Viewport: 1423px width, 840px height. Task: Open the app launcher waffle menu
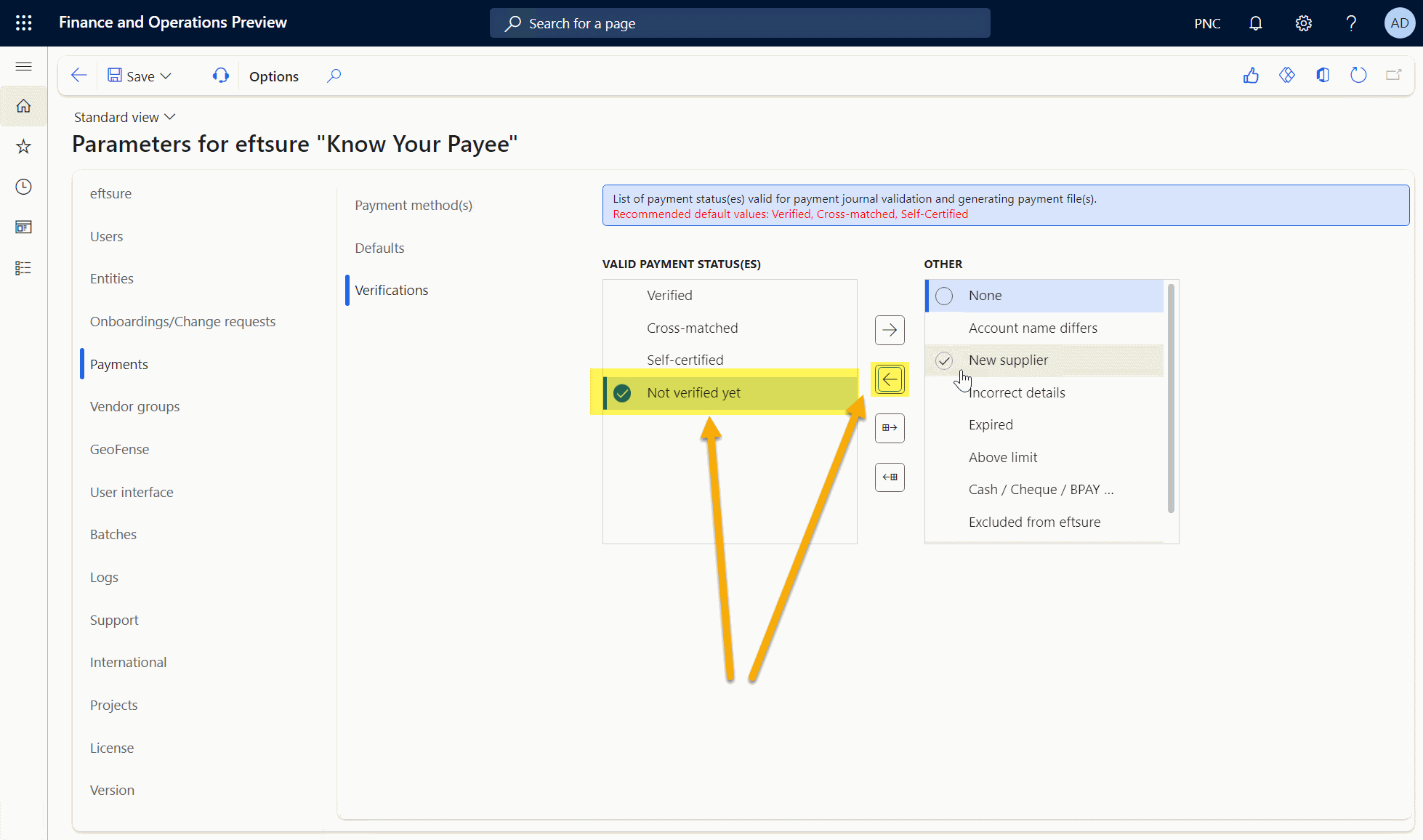23,23
